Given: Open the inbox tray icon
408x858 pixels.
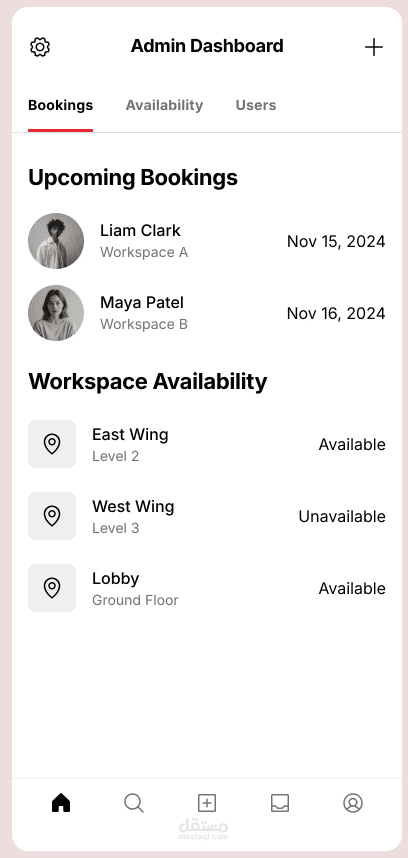Looking at the screenshot, I should coord(280,803).
